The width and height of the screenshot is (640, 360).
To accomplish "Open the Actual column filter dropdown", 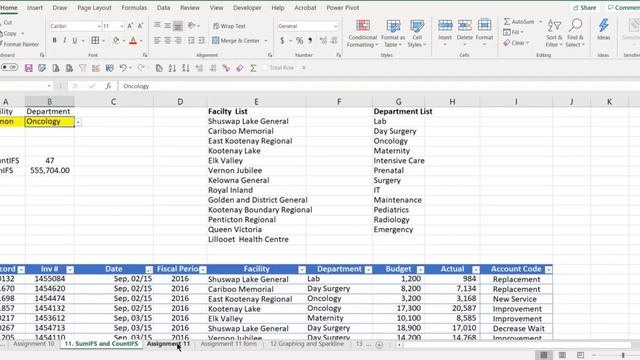I will (476, 269).
